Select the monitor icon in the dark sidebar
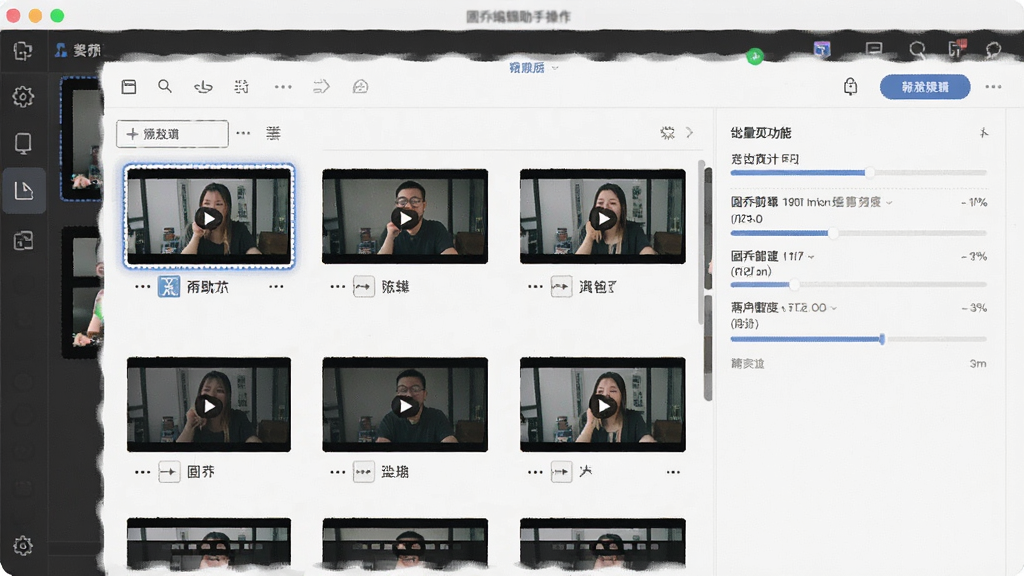 (x=23, y=144)
